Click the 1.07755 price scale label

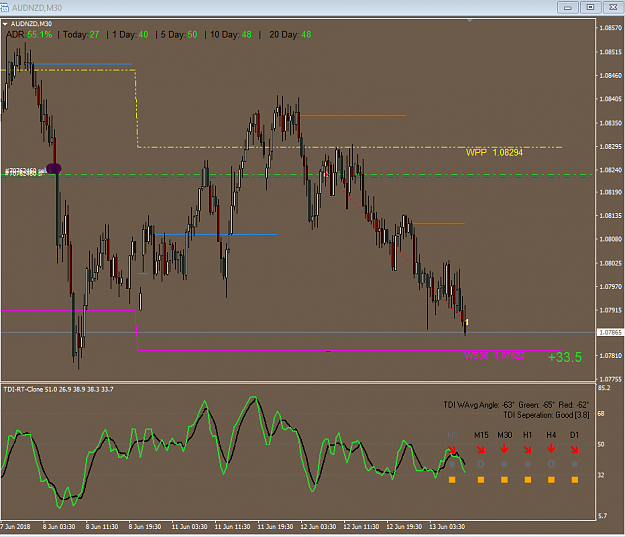tap(611, 379)
